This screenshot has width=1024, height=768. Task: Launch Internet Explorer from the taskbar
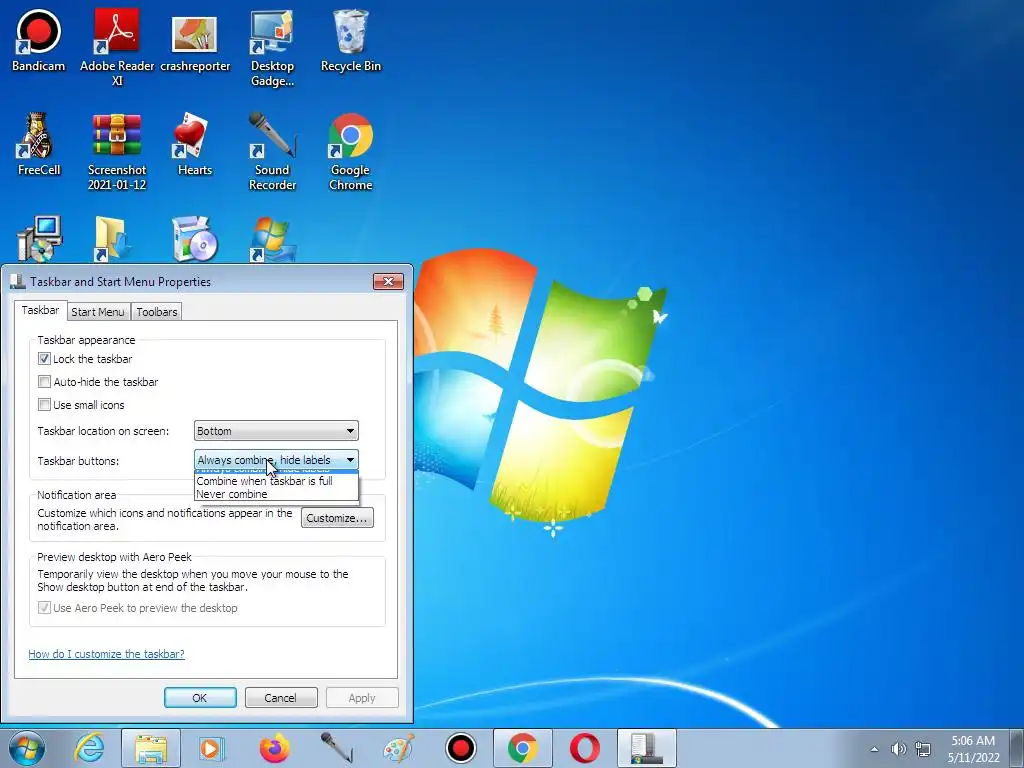pos(89,748)
